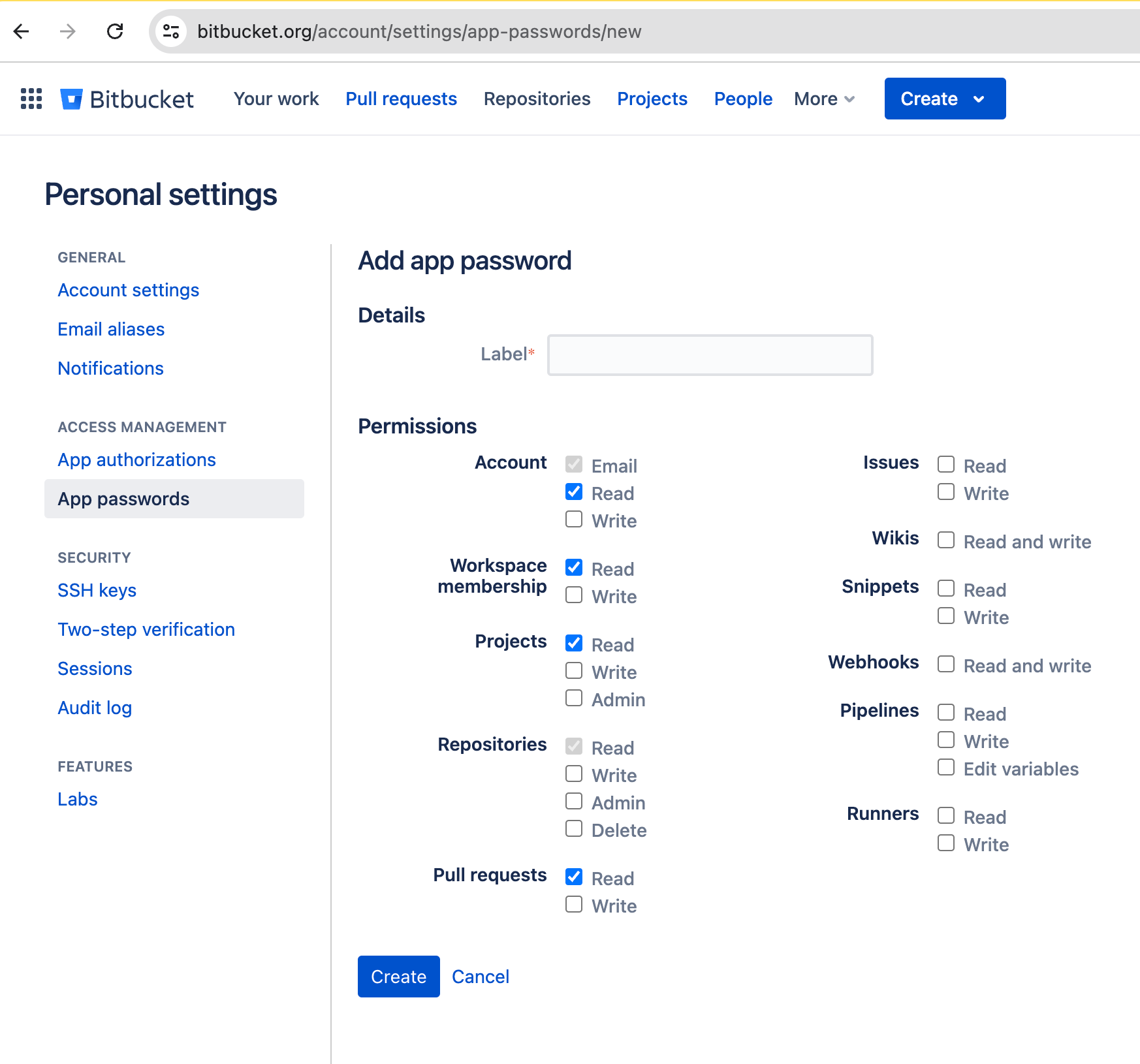This screenshot has height=1064, width=1140.
Task: Expand the More navigation dropdown
Action: tap(823, 99)
